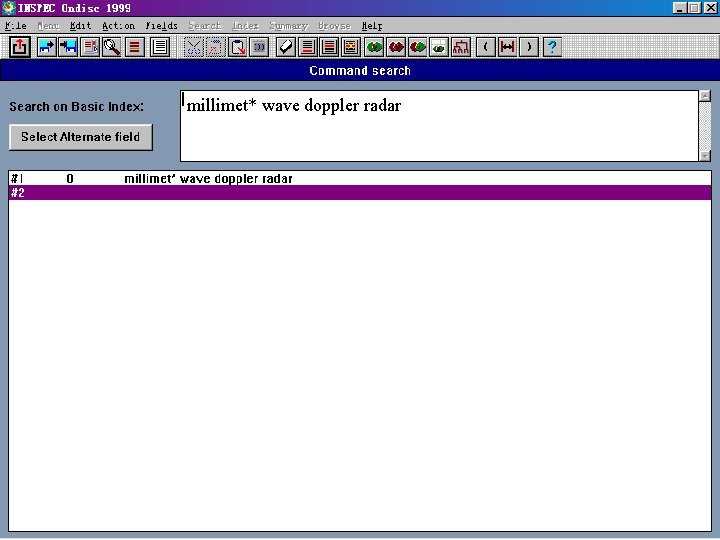Image resolution: width=720 pixels, height=540 pixels.
Task: Click the scissors cut icon
Action: pyautogui.click(x=193, y=47)
